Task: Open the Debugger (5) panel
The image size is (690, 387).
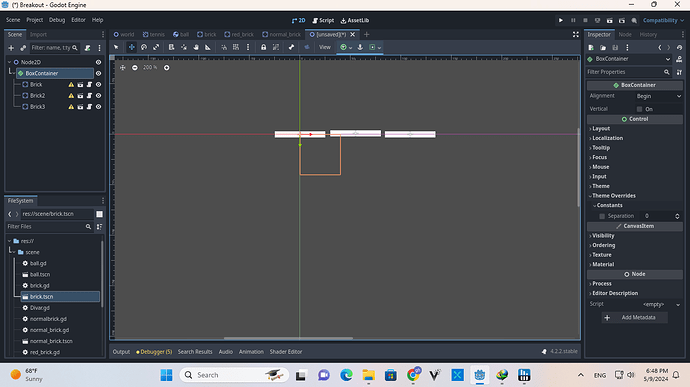Action: (154, 352)
